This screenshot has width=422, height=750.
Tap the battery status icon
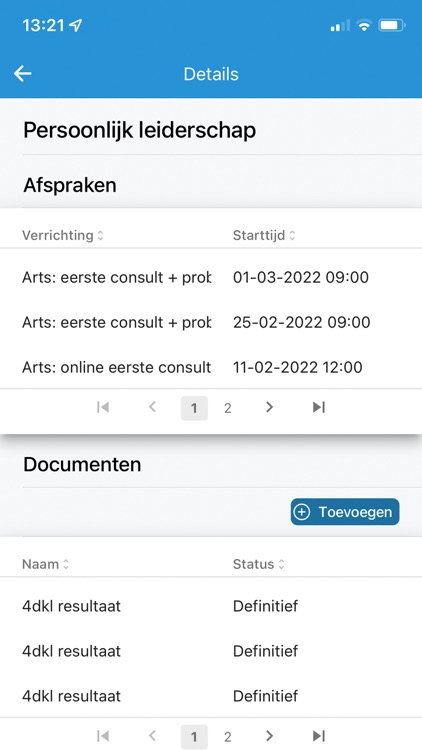(392, 26)
